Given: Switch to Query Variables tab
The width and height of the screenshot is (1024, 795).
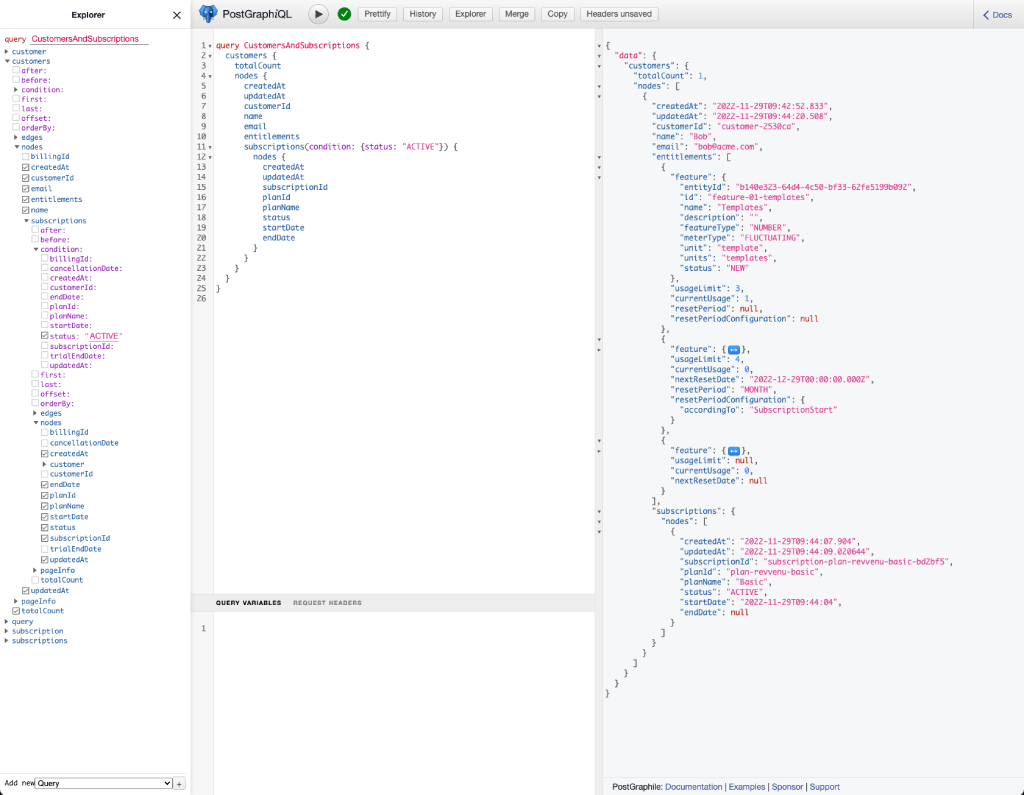Looking at the screenshot, I should (248, 603).
